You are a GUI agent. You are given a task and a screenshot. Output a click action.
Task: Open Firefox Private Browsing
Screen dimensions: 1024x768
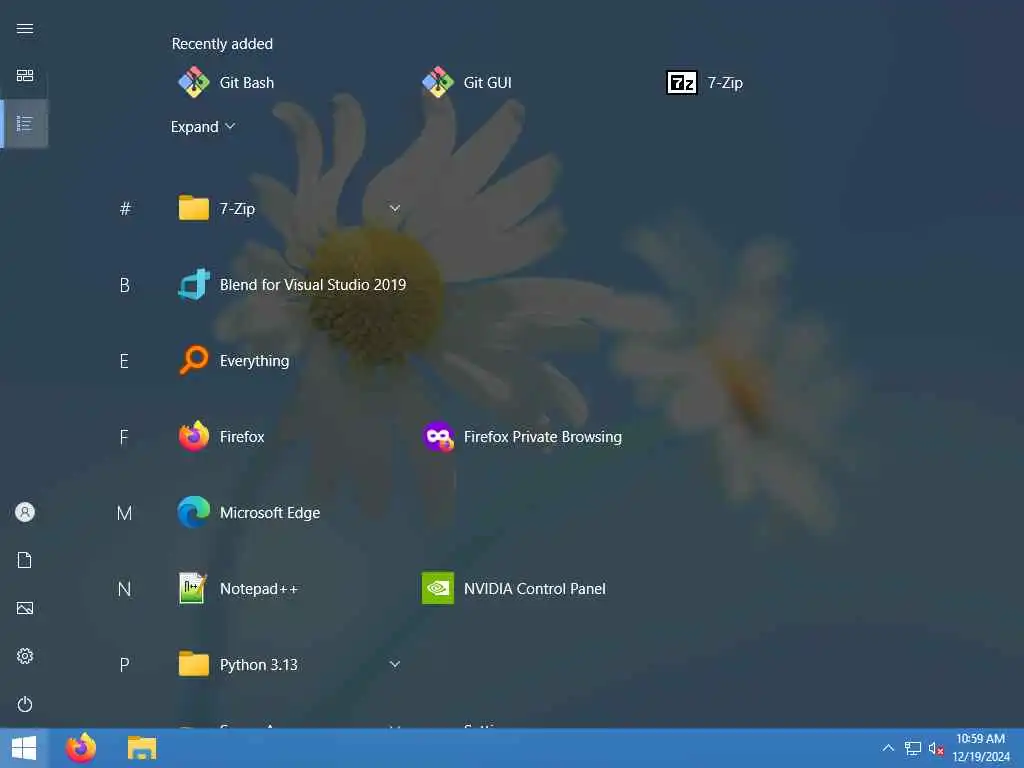[522, 436]
